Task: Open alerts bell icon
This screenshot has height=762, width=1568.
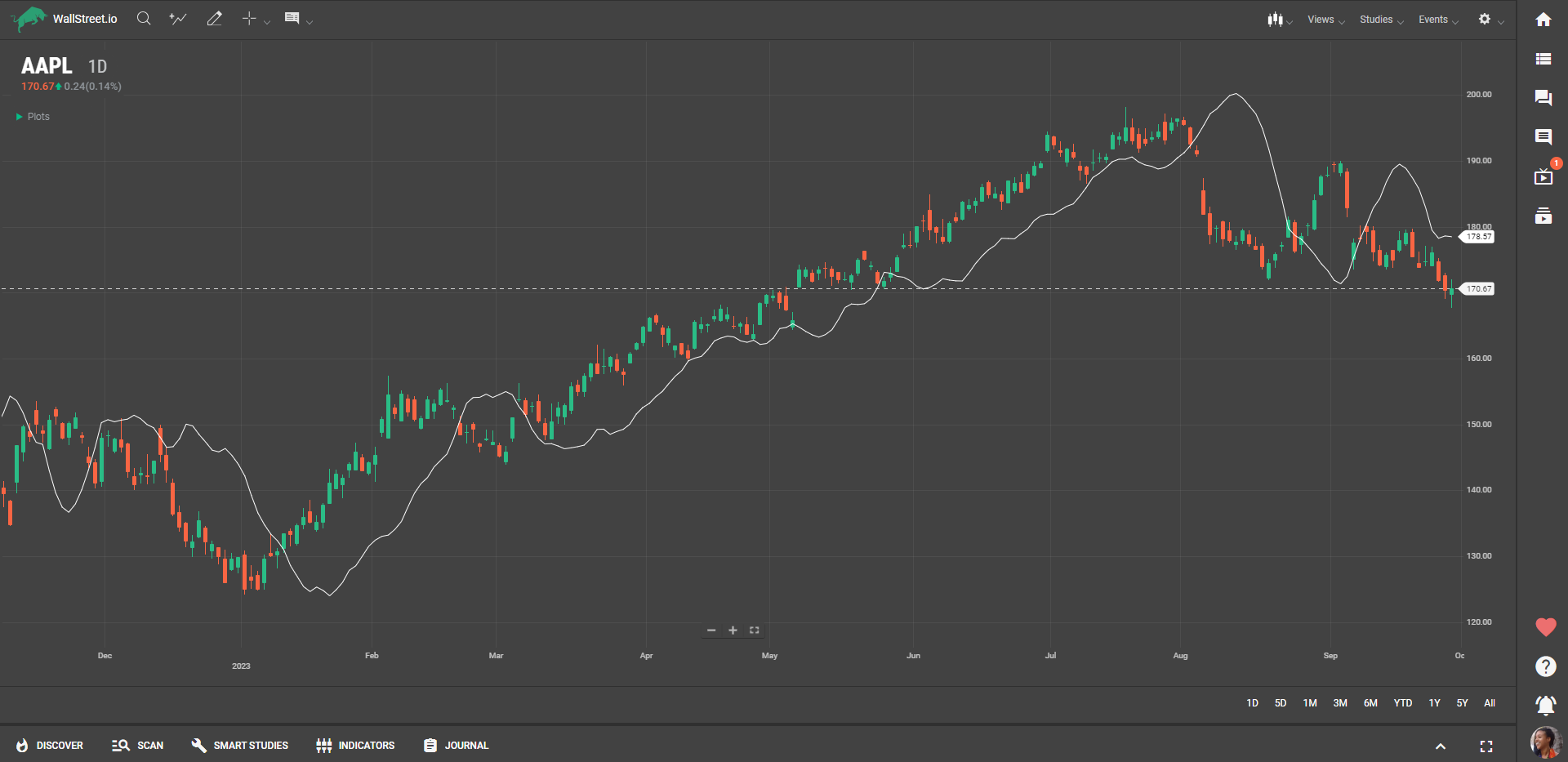Action: tap(1545, 705)
